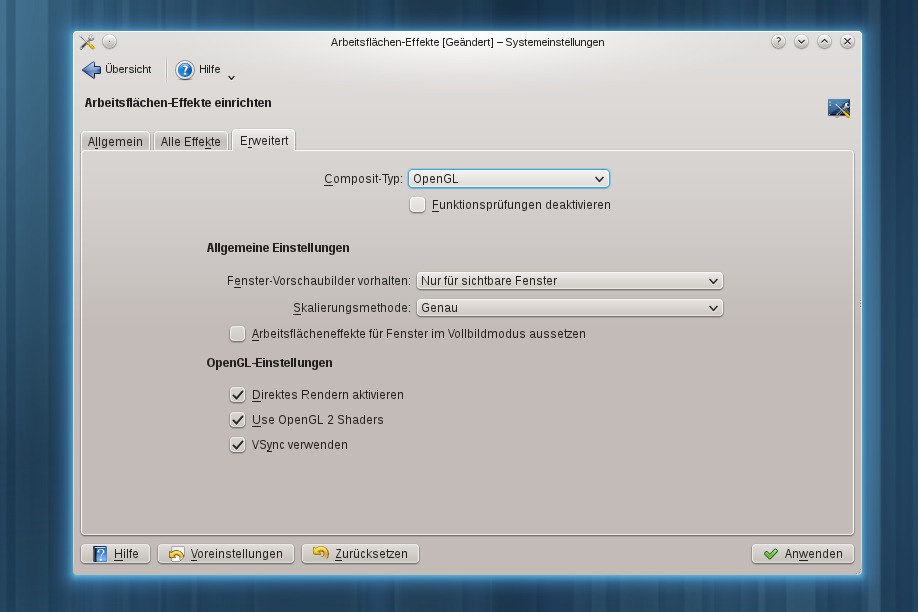
Task: Click the Composit-Typ label
Action: point(364,179)
